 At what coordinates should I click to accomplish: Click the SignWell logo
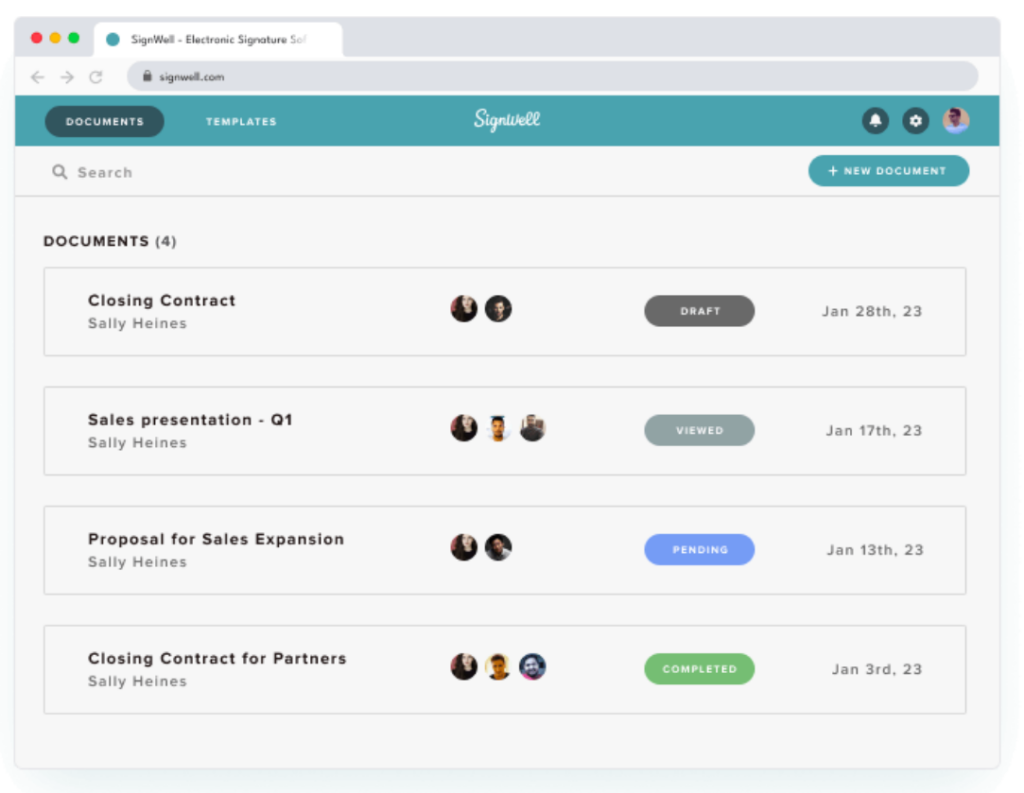(507, 120)
